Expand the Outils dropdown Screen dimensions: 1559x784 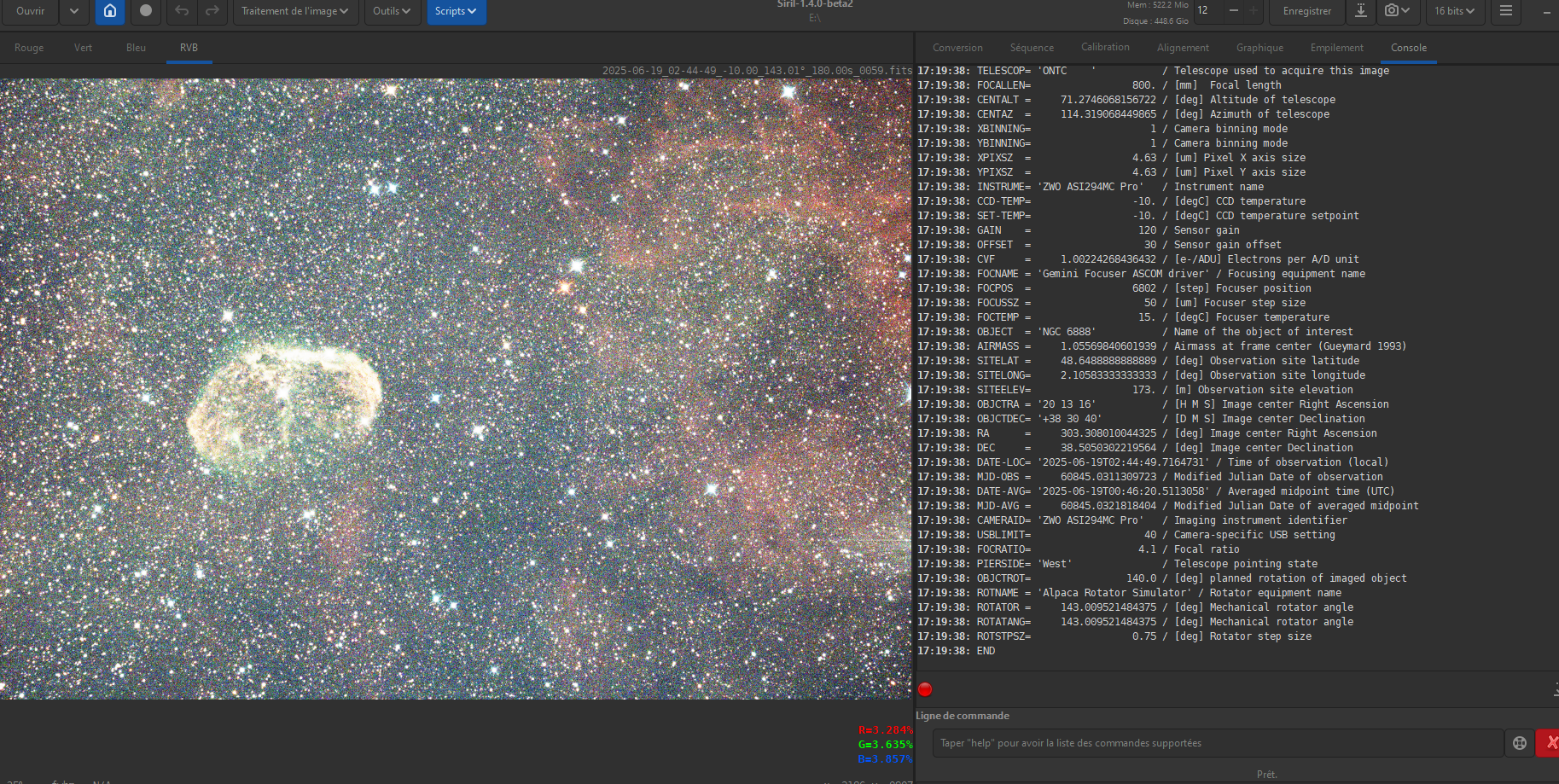(x=392, y=11)
